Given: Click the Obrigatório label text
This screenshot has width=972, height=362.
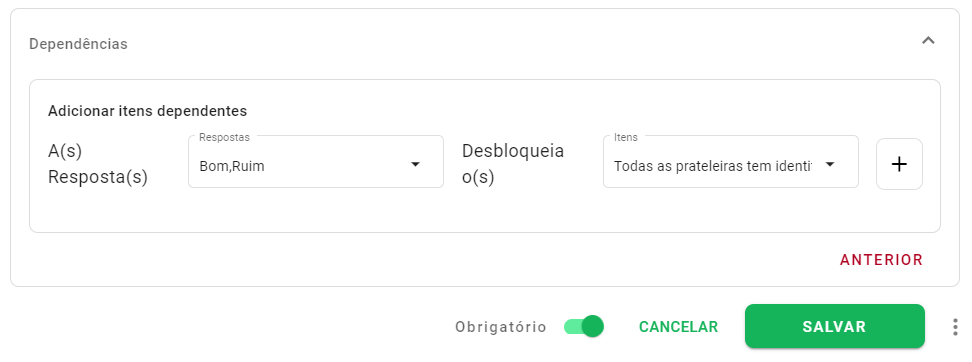Looking at the screenshot, I should click(x=501, y=327).
